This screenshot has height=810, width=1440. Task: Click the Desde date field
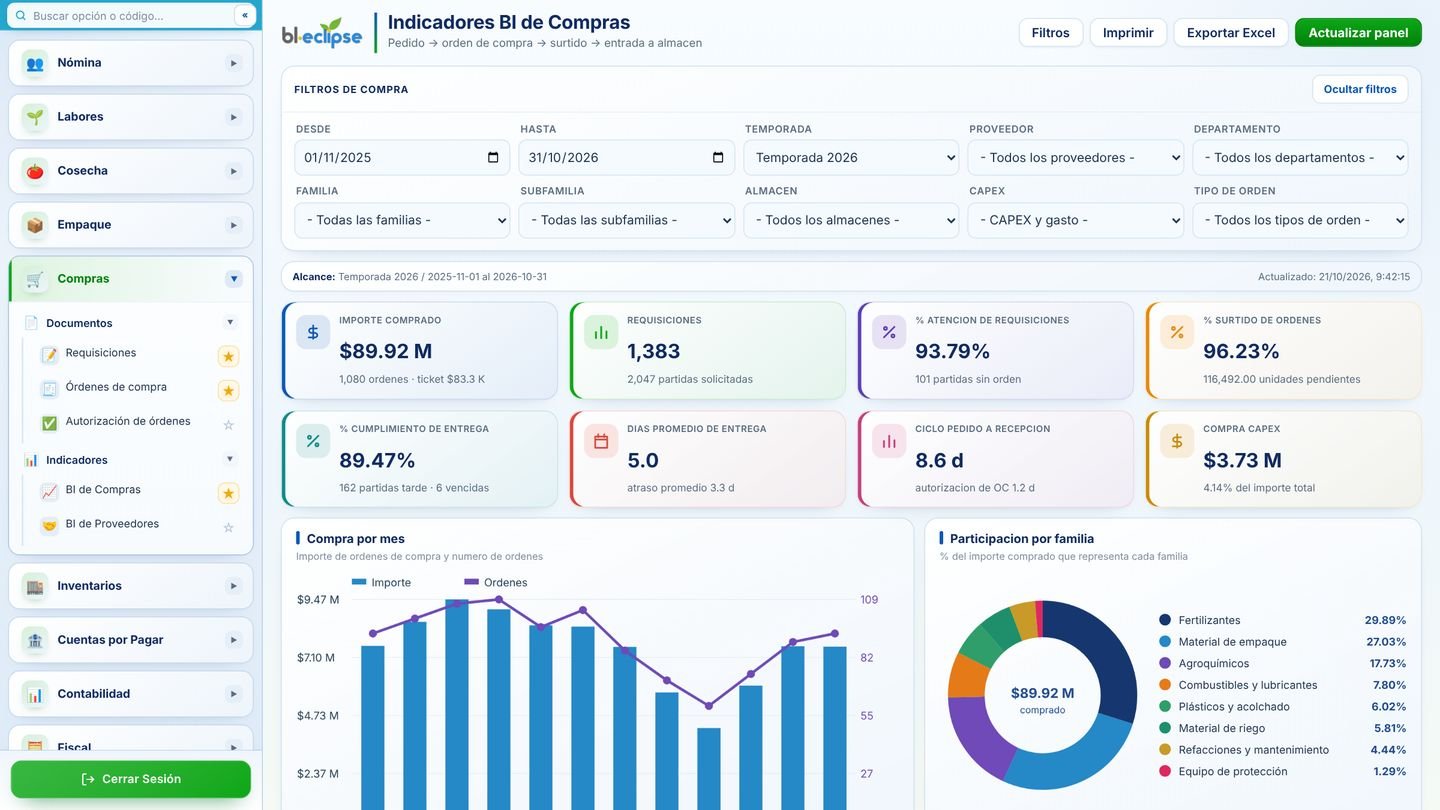click(x=402, y=157)
